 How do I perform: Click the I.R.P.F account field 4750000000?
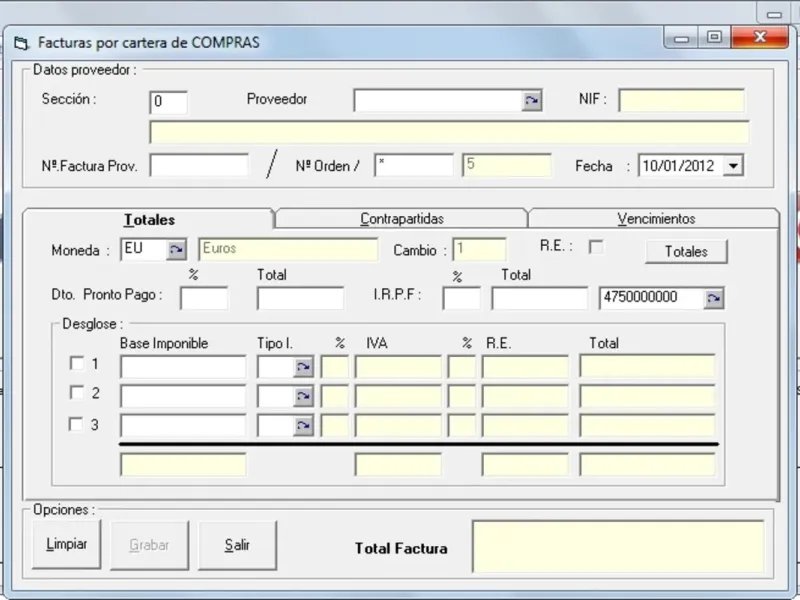(x=652, y=298)
